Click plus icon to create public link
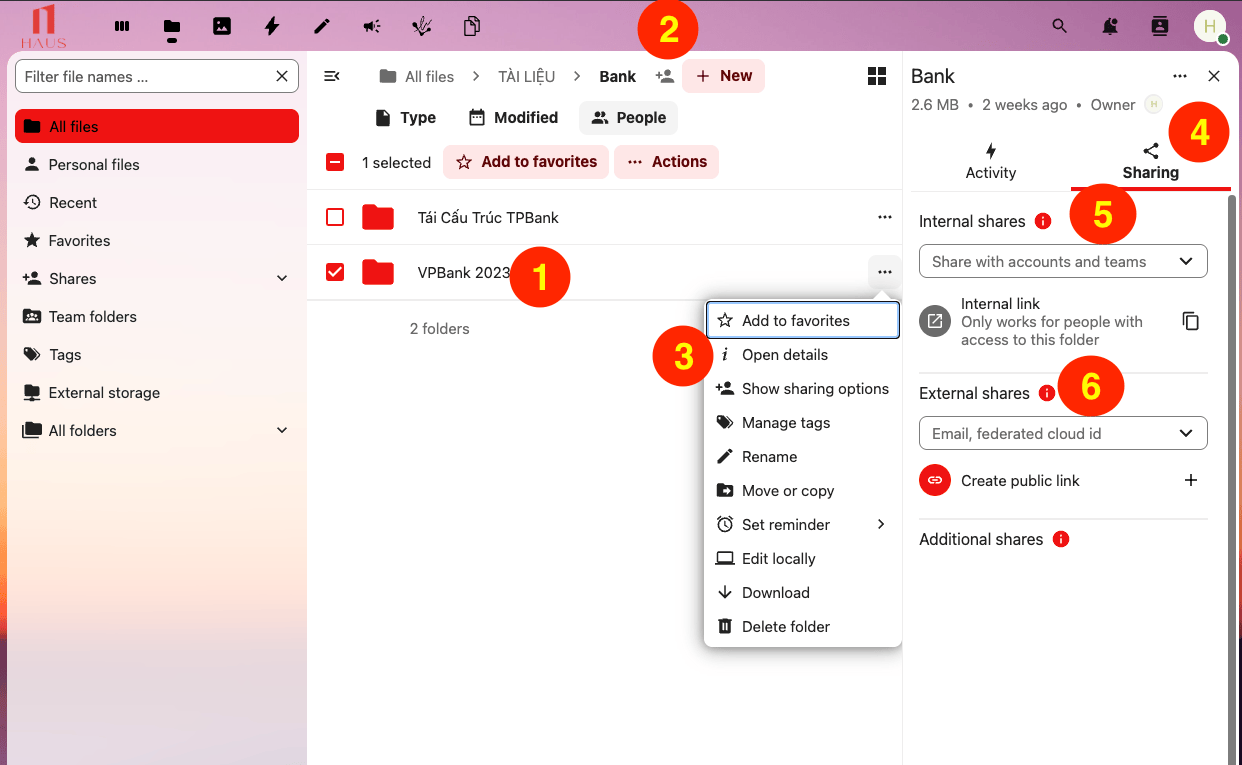Image resolution: width=1242 pixels, height=765 pixels. pos(1190,480)
